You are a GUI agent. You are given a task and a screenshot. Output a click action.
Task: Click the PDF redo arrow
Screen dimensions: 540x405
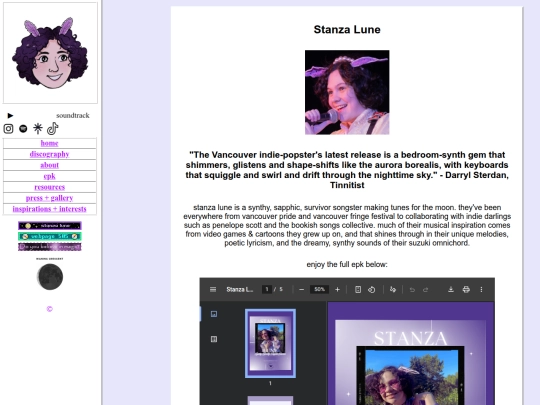click(426, 290)
